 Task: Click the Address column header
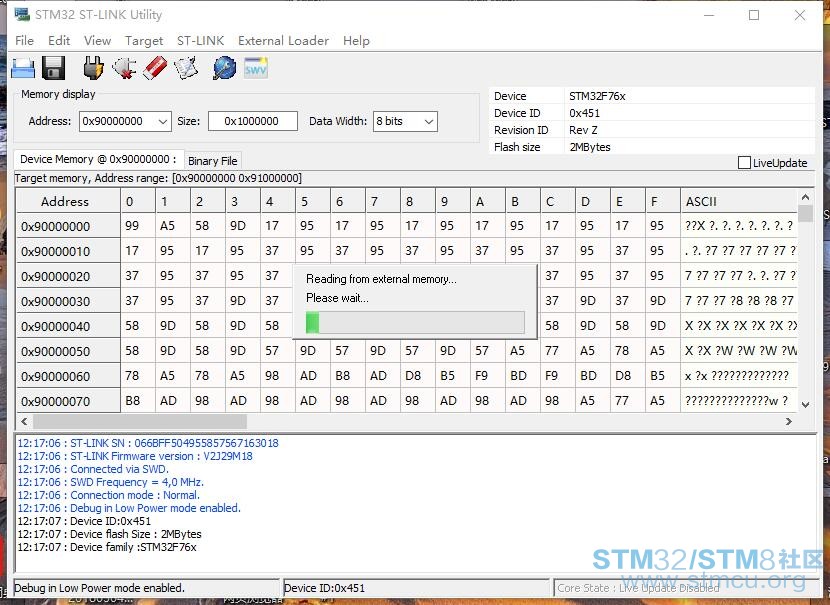pos(68,201)
